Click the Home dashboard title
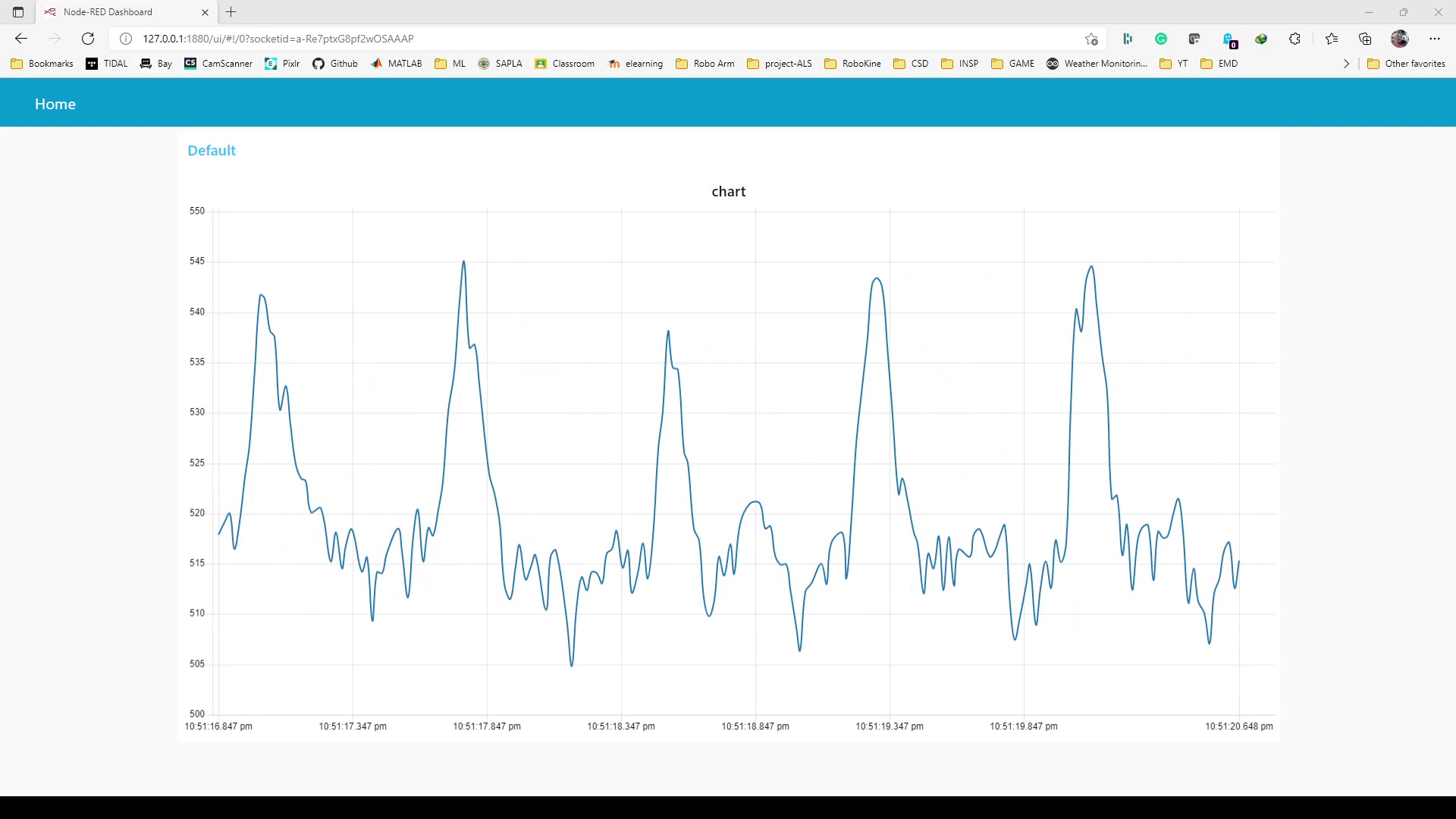Image resolution: width=1456 pixels, height=819 pixels. tap(55, 104)
